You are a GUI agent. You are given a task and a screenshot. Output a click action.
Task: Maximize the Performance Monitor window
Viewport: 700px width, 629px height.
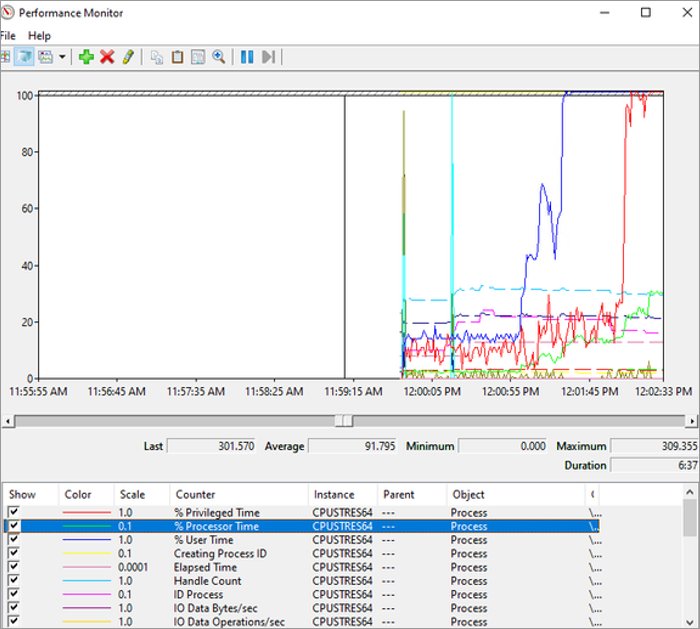tap(646, 12)
